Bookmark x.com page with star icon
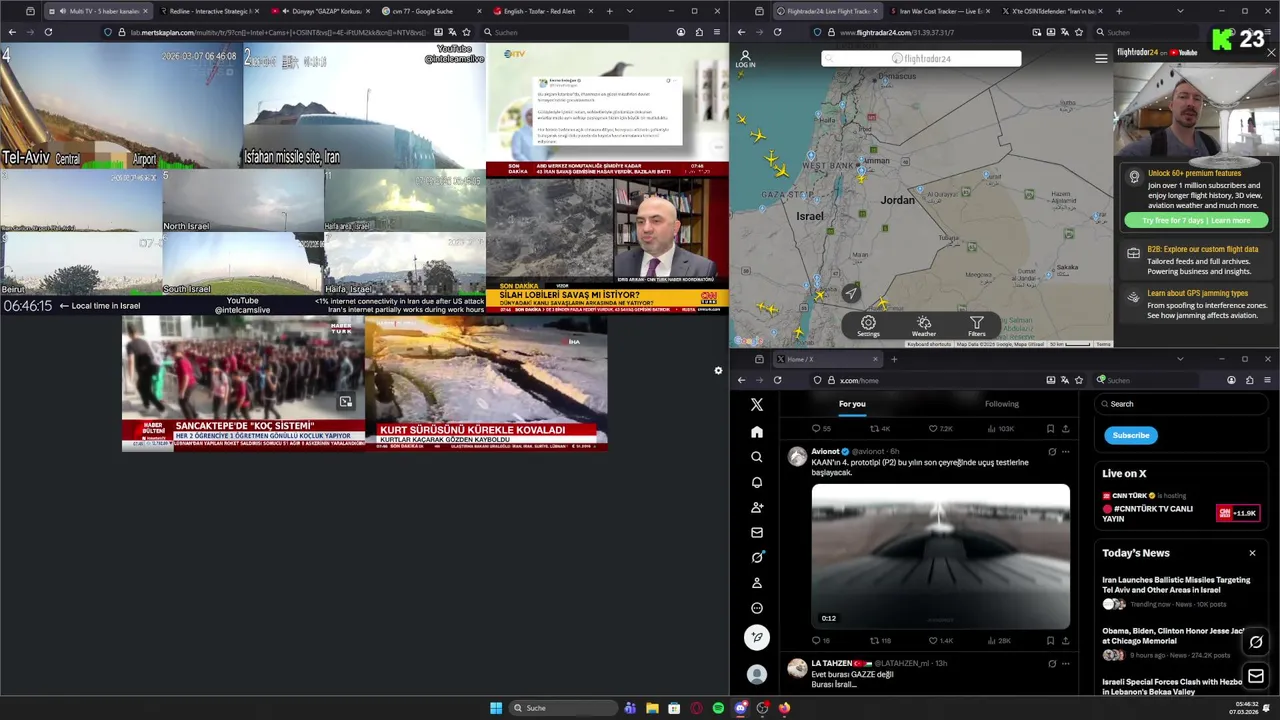1280x720 pixels. 1079,380
